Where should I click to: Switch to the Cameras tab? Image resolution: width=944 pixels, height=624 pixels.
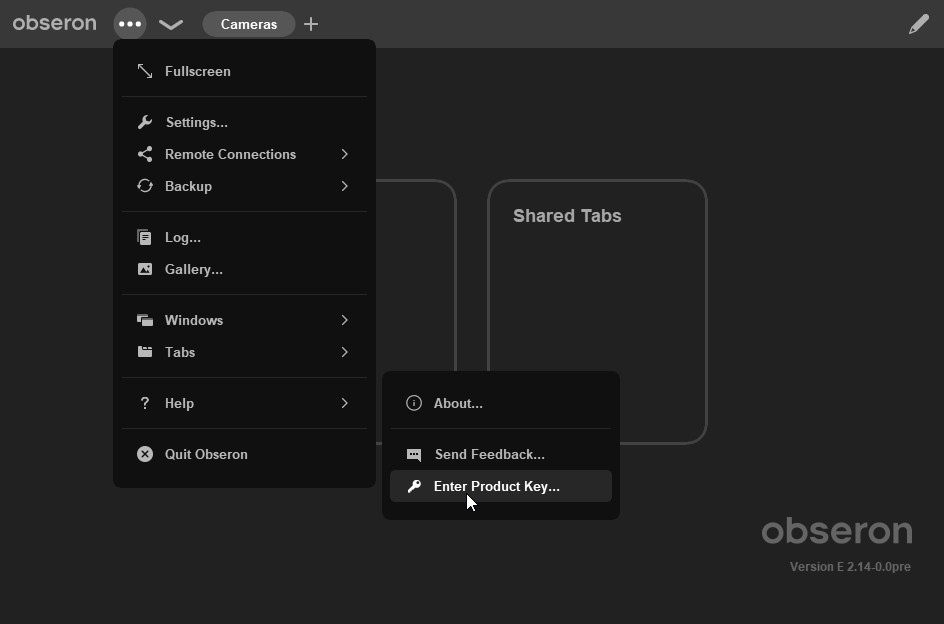[x=249, y=24]
